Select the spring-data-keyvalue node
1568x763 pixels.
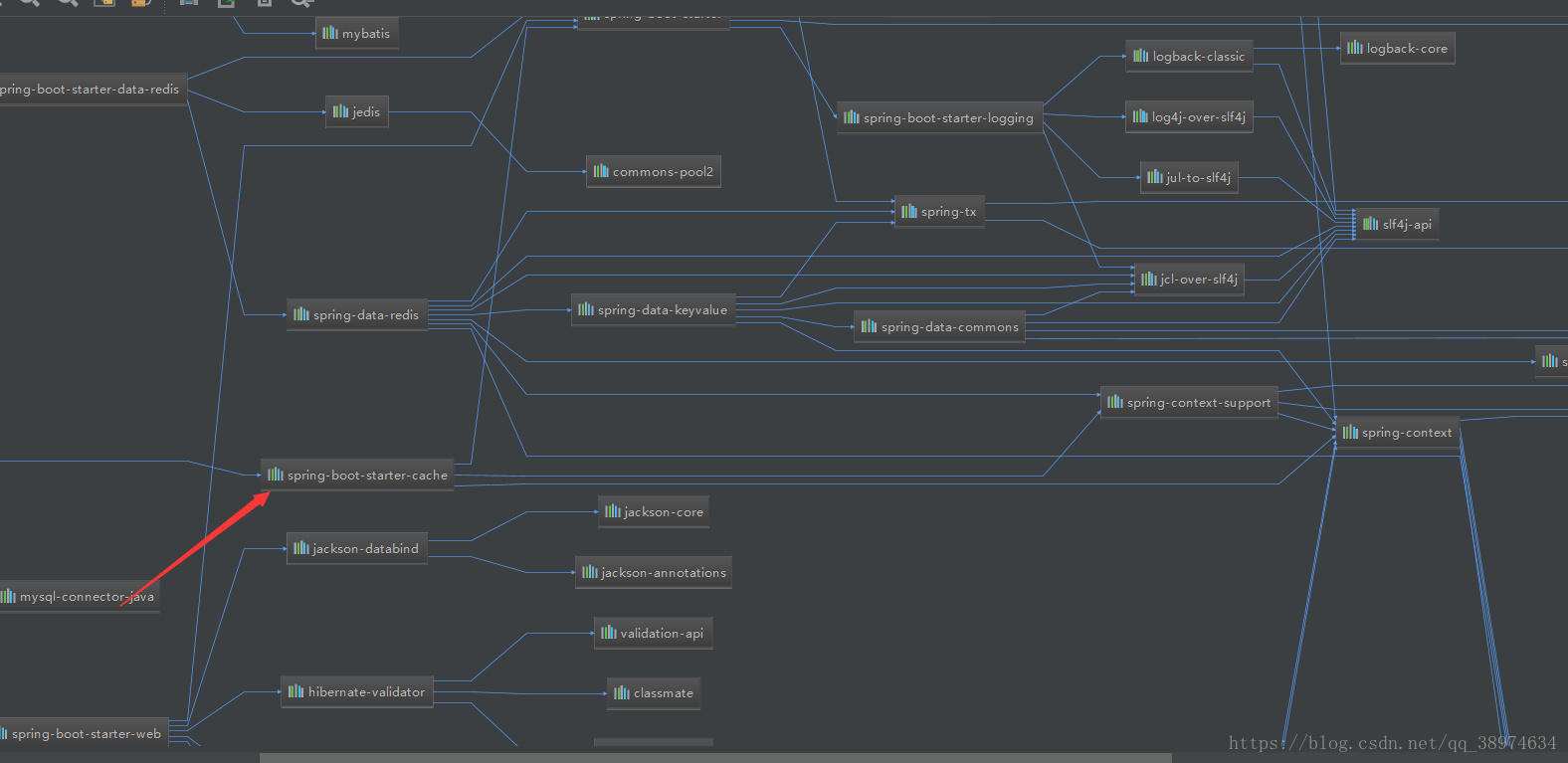653,309
